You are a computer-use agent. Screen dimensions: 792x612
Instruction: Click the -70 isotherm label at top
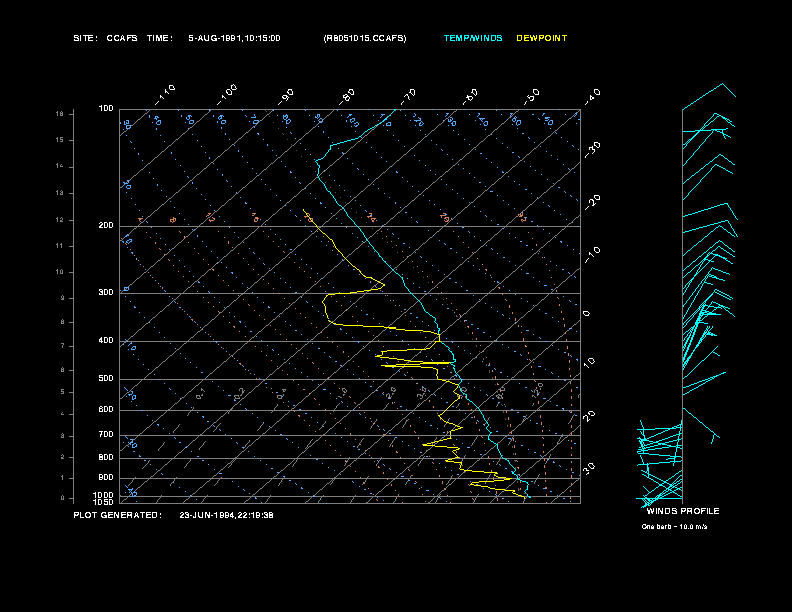point(409,96)
